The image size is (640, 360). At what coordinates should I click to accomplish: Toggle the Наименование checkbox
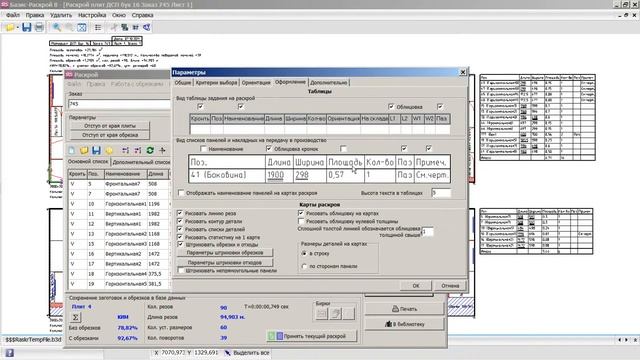pos(203,149)
